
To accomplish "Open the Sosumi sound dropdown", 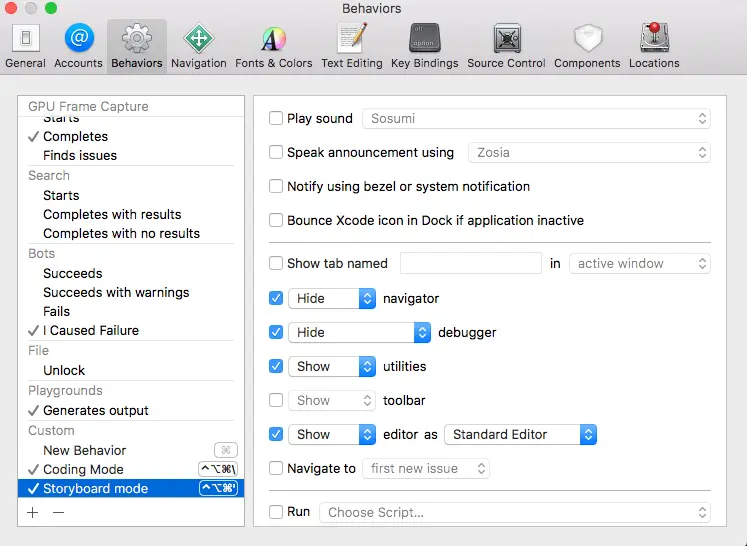I will pos(536,118).
